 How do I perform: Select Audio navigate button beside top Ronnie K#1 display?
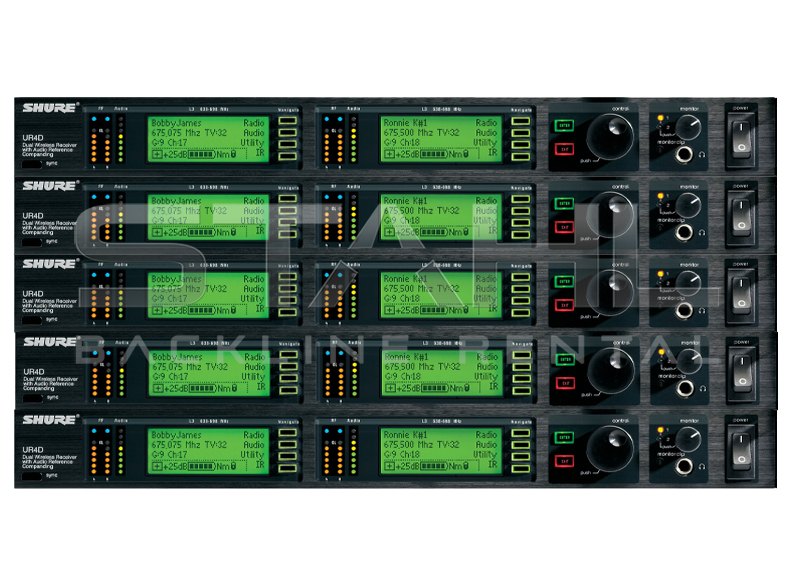521,133
